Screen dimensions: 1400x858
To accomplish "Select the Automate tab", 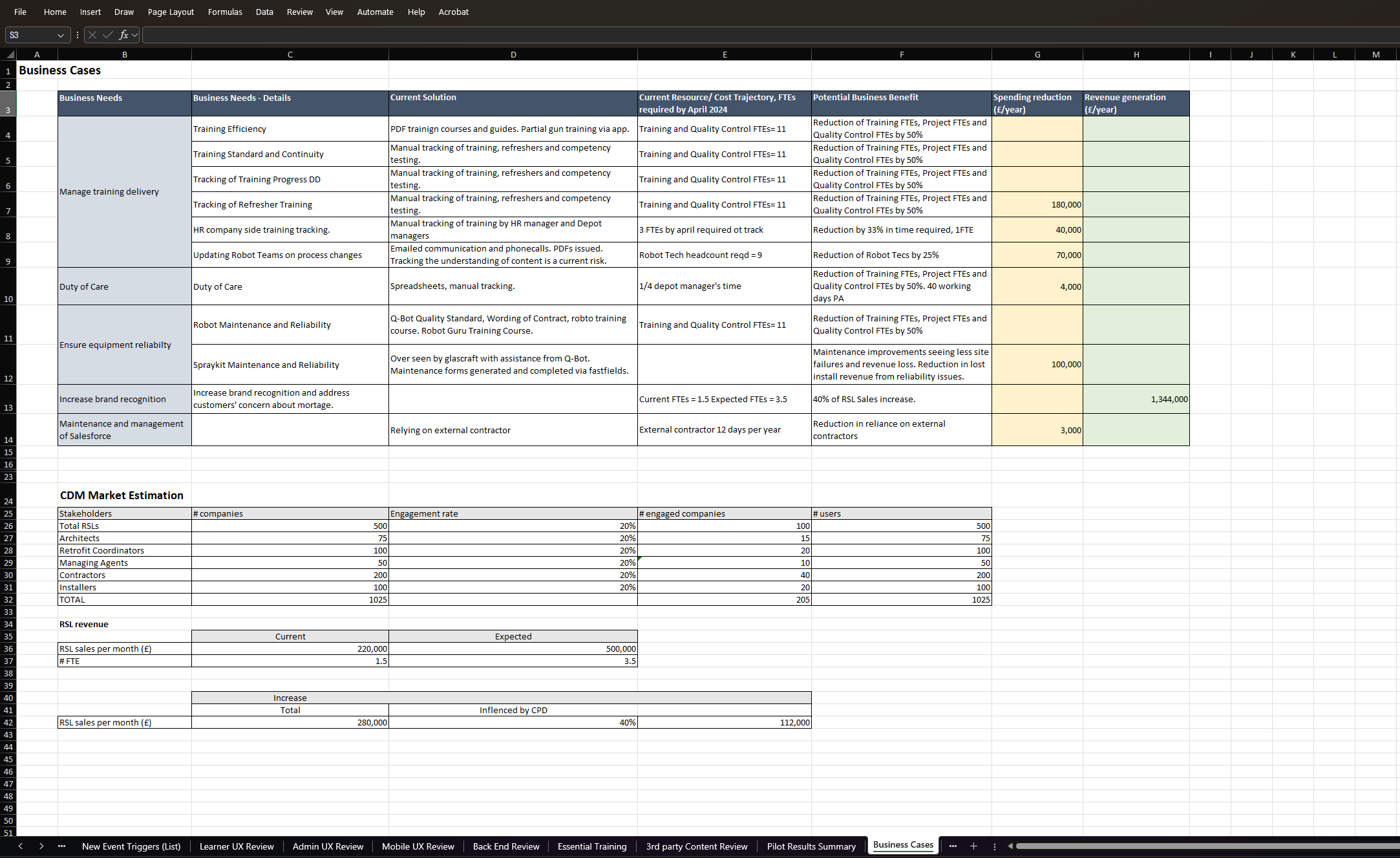I will [376, 12].
